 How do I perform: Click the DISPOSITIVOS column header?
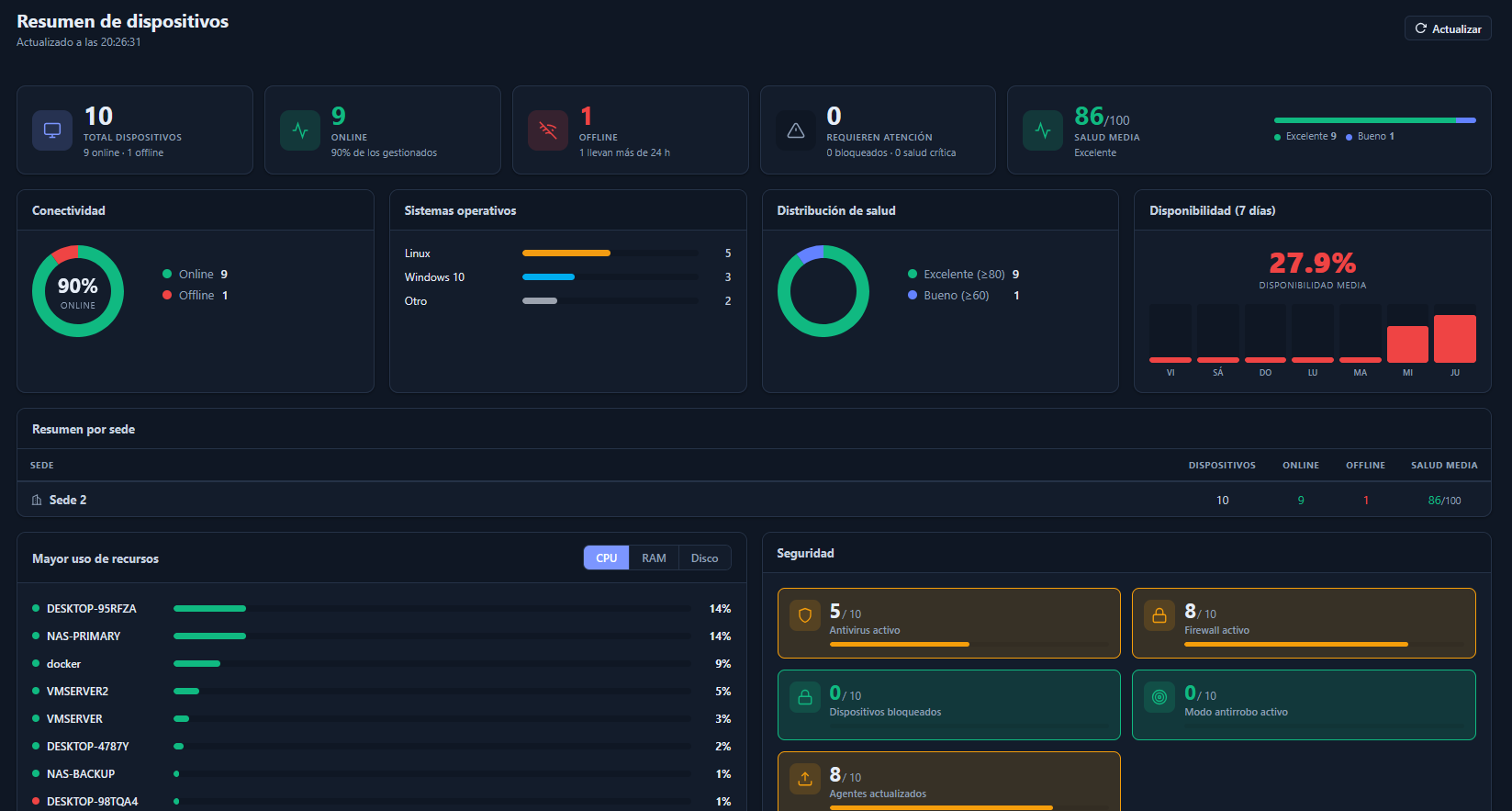click(1222, 466)
